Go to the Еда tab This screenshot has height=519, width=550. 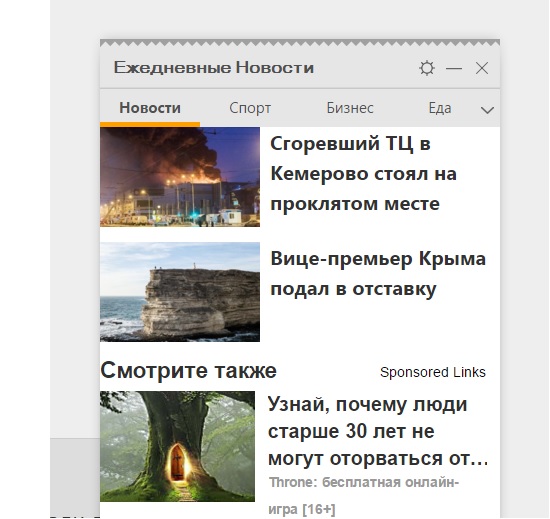(x=440, y=108)
